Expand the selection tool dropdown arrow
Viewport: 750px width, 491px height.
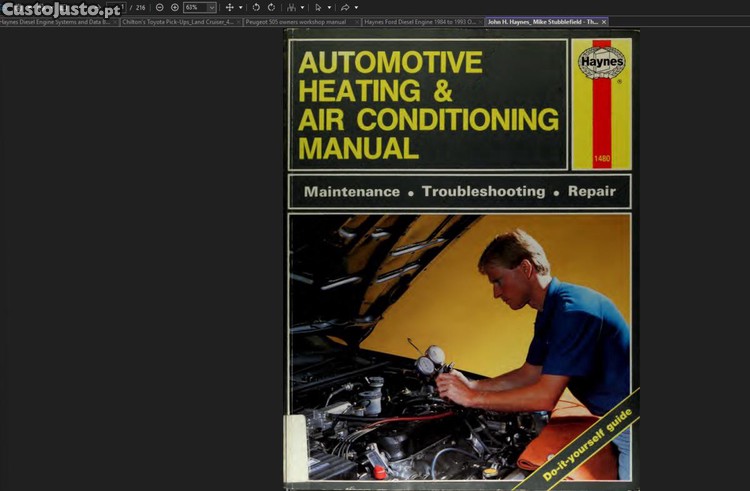pyautogui.click(x=329, y=7)
